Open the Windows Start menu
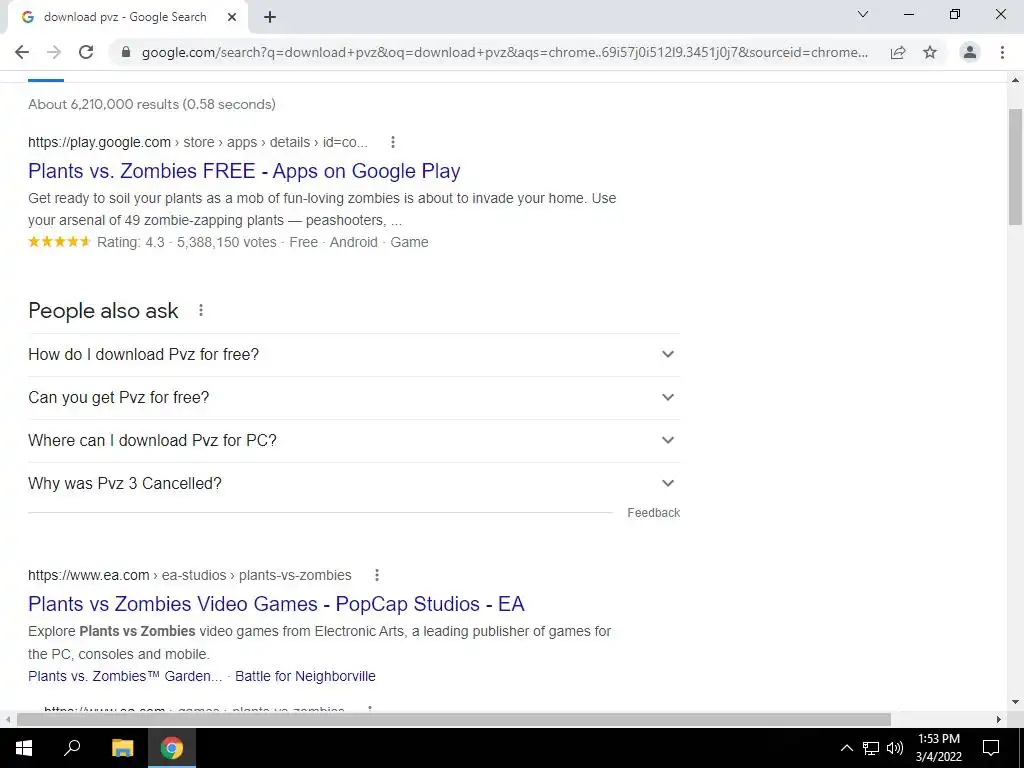Image resolution: width=1024 pixels, height=768 pixels. (24, 748)
